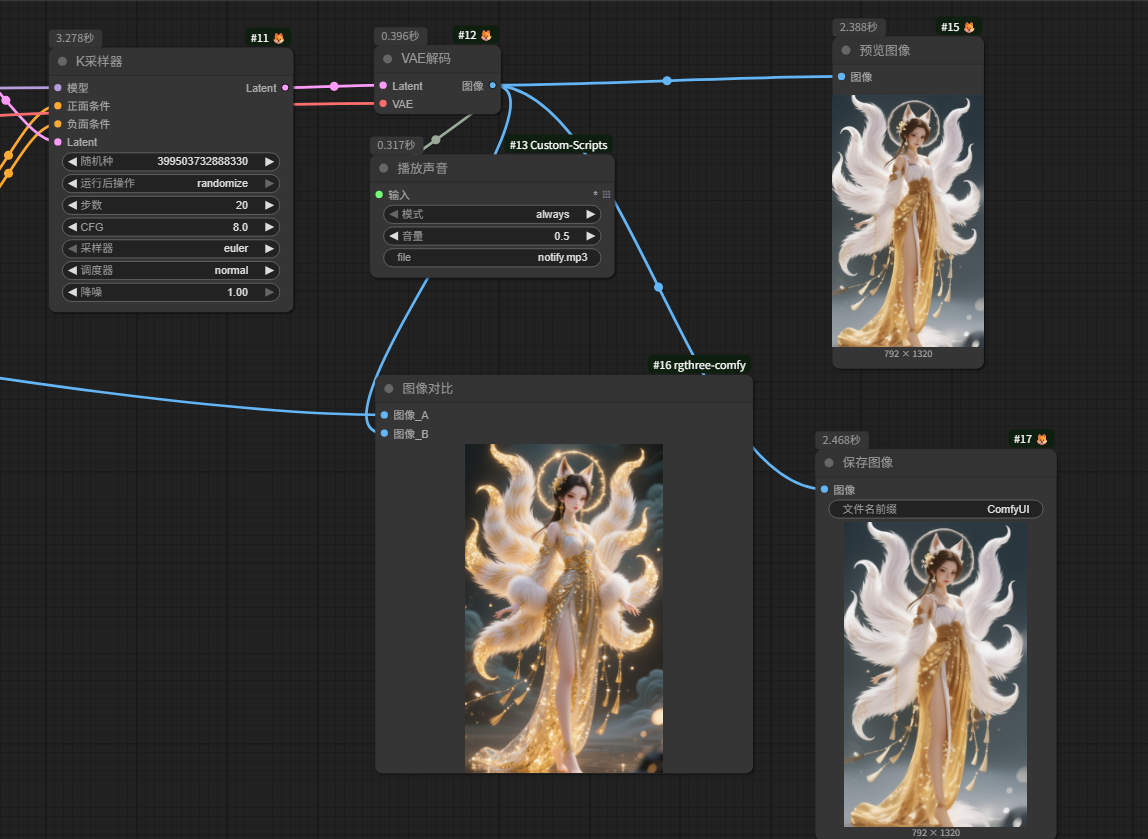Edit the file notify.mp3 field
This screenshot has height=839, width=1148.
492,258
